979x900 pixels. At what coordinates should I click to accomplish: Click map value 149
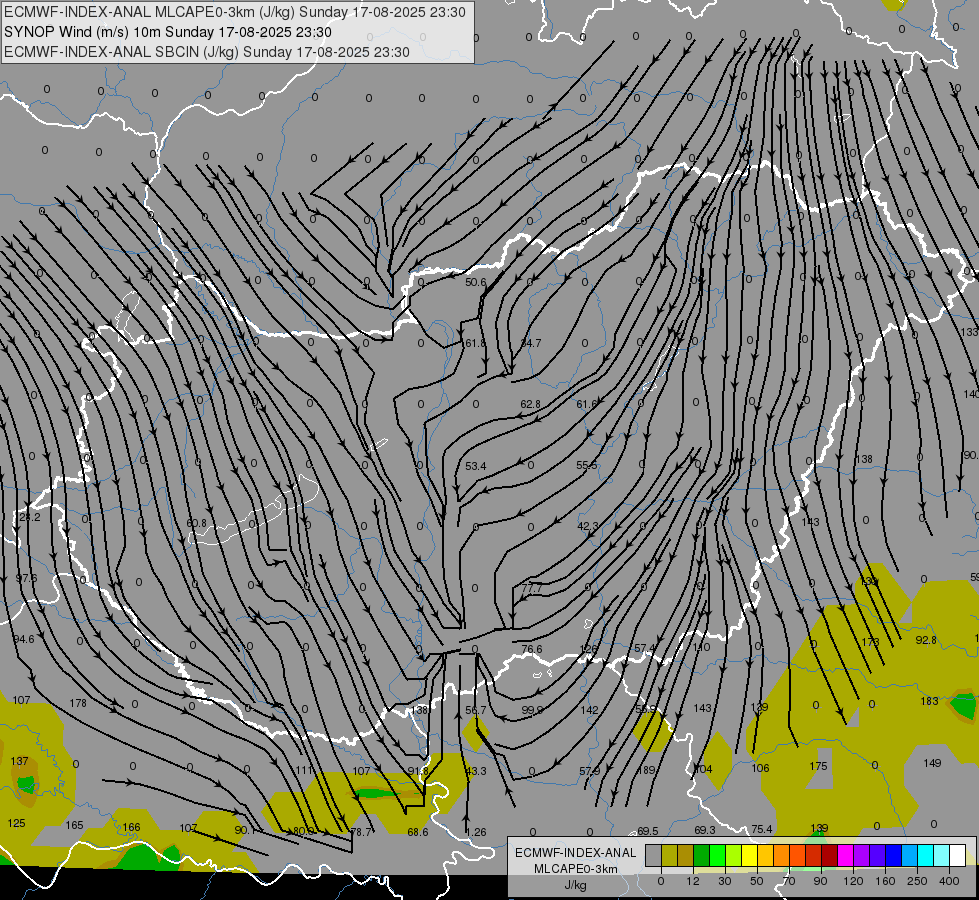click(x=932, y=763)
